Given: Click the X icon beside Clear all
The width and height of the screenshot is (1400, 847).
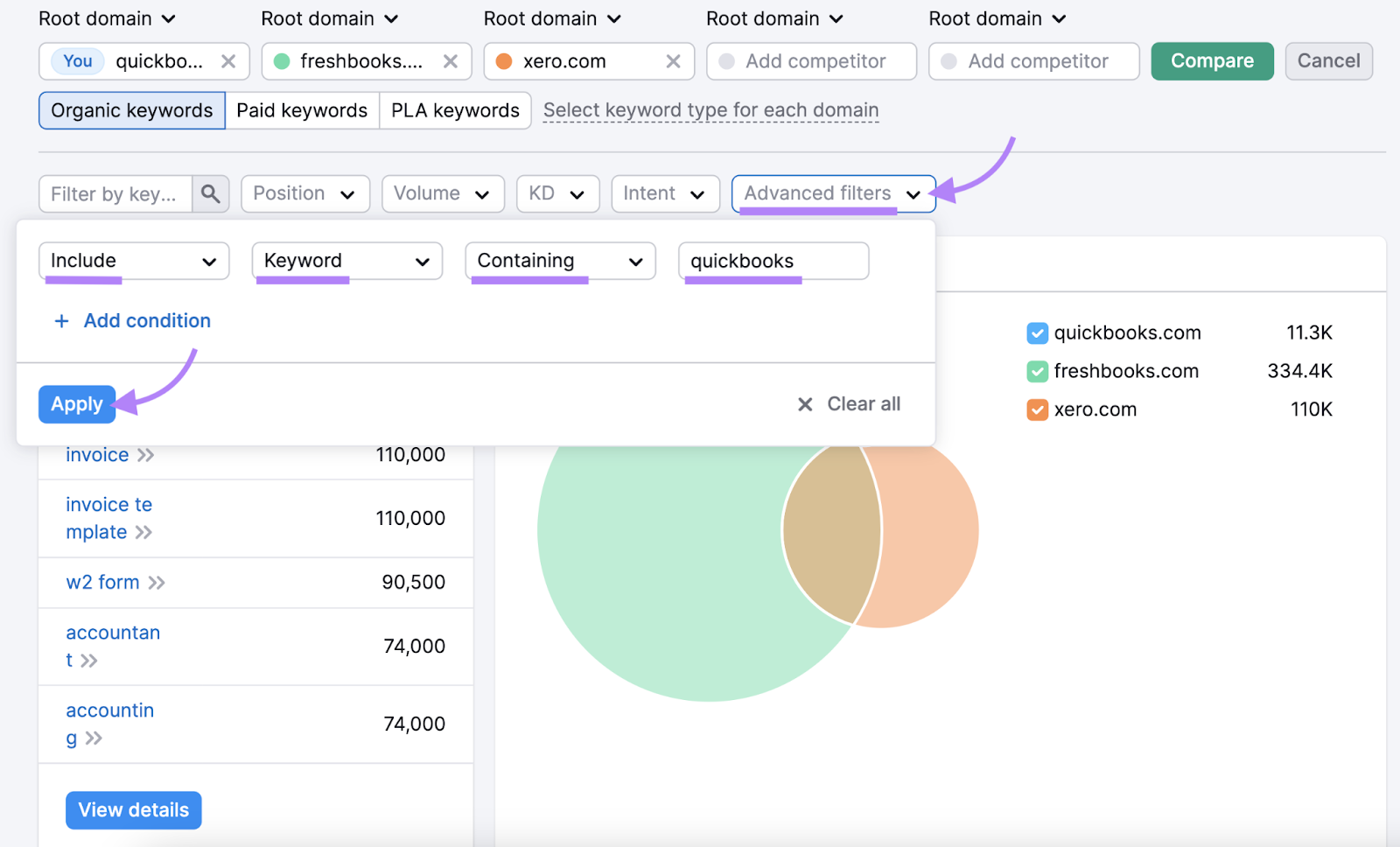Looking at the screenshot, I should point(805,404).
